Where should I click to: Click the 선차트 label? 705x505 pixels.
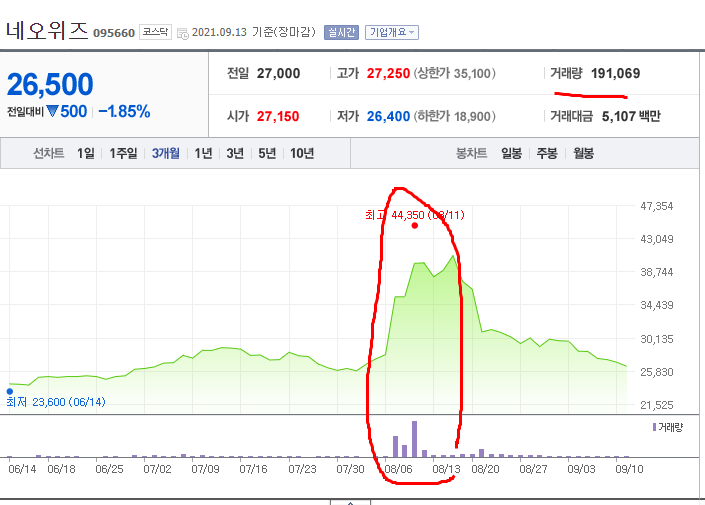click(49, 153)
